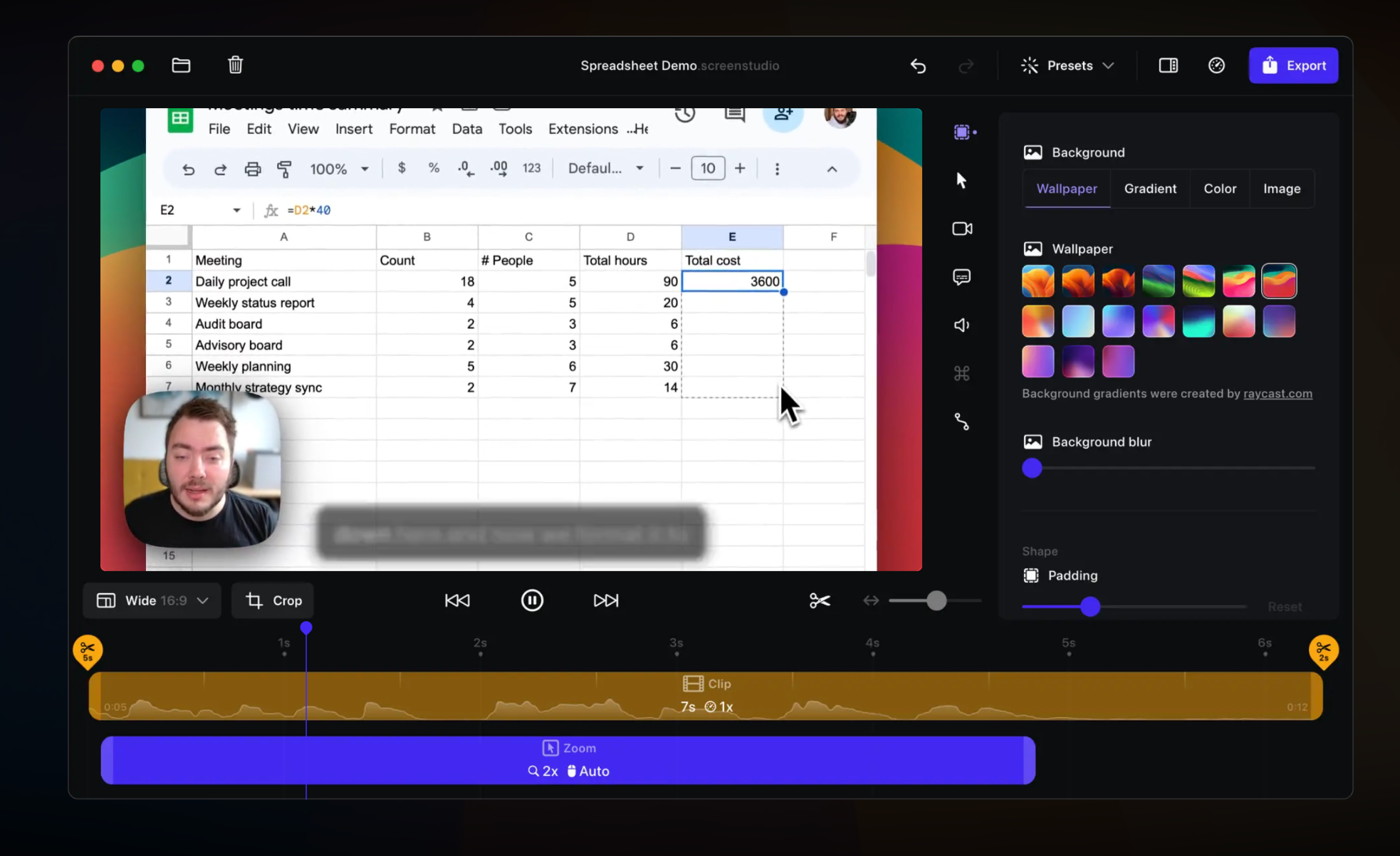
Task: Open the three-dot more toolbar options
Action: 777,169
